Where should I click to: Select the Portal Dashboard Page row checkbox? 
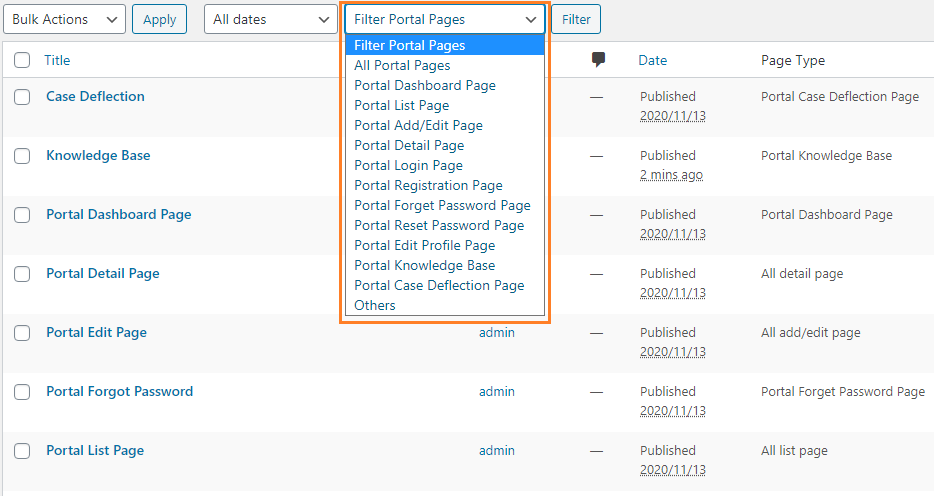22,215
